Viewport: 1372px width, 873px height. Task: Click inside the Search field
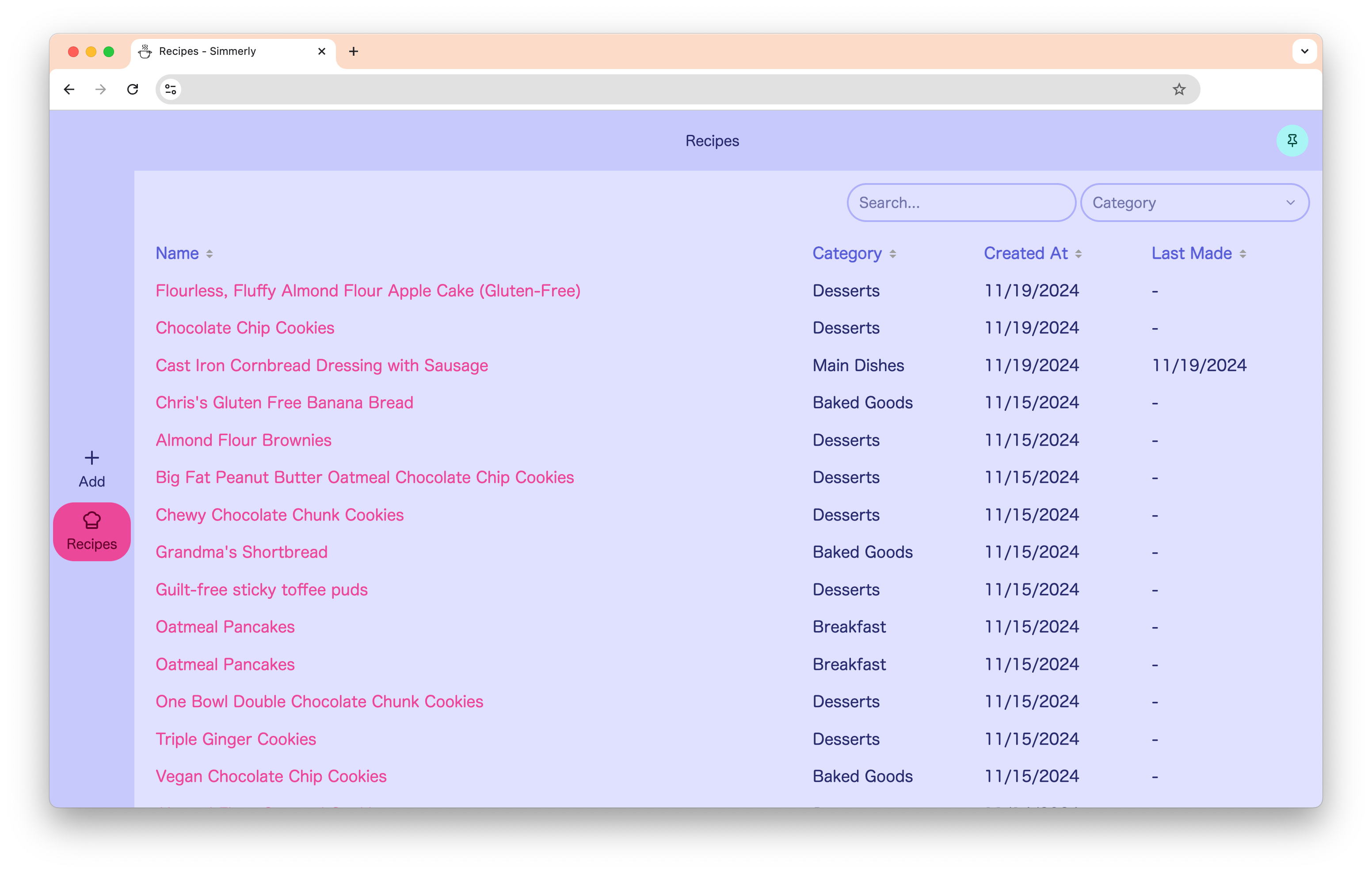[x=960, y=203]
